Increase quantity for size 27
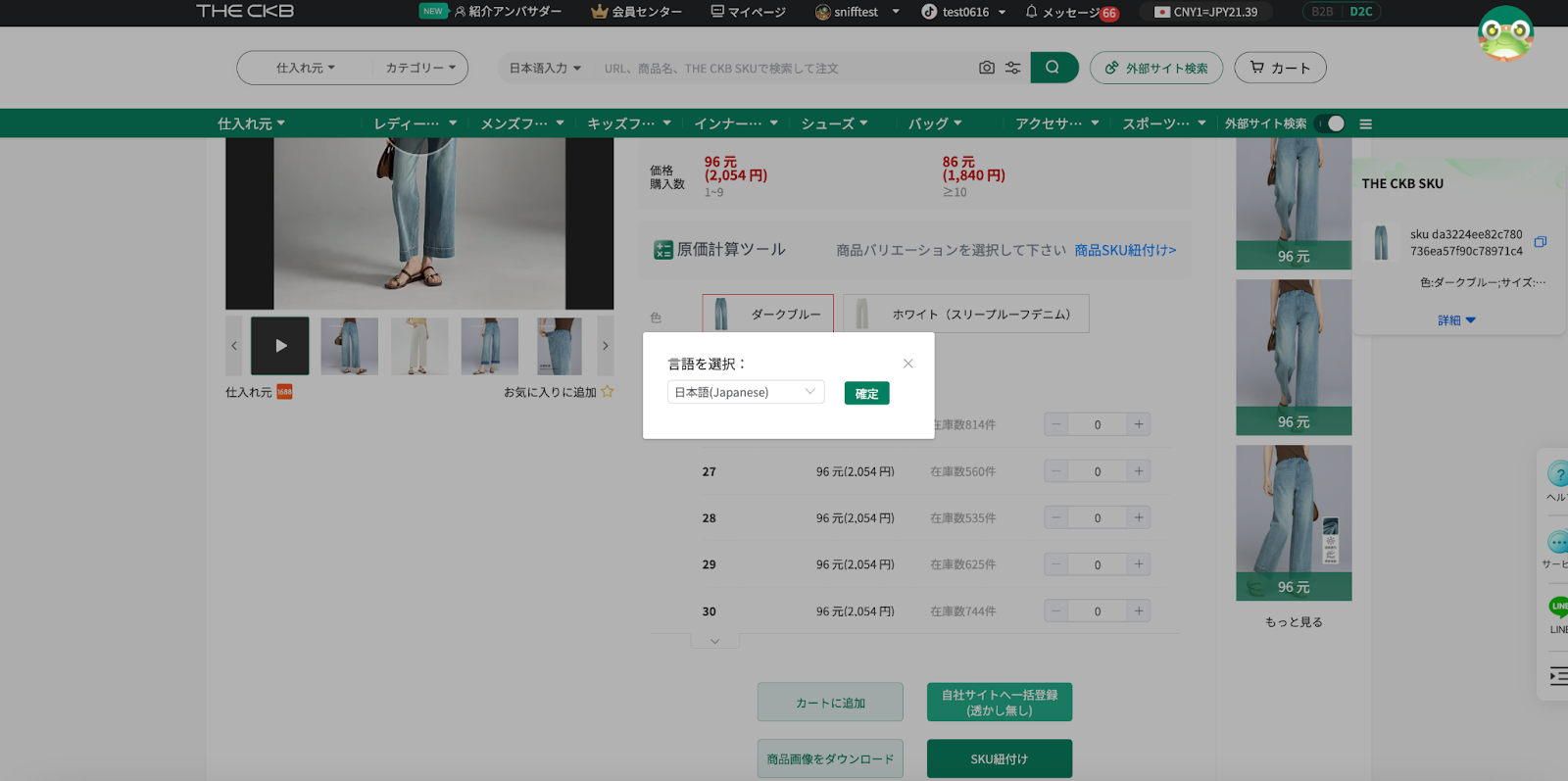This screenshot has width=1568, height=781. pos(1139,471)
